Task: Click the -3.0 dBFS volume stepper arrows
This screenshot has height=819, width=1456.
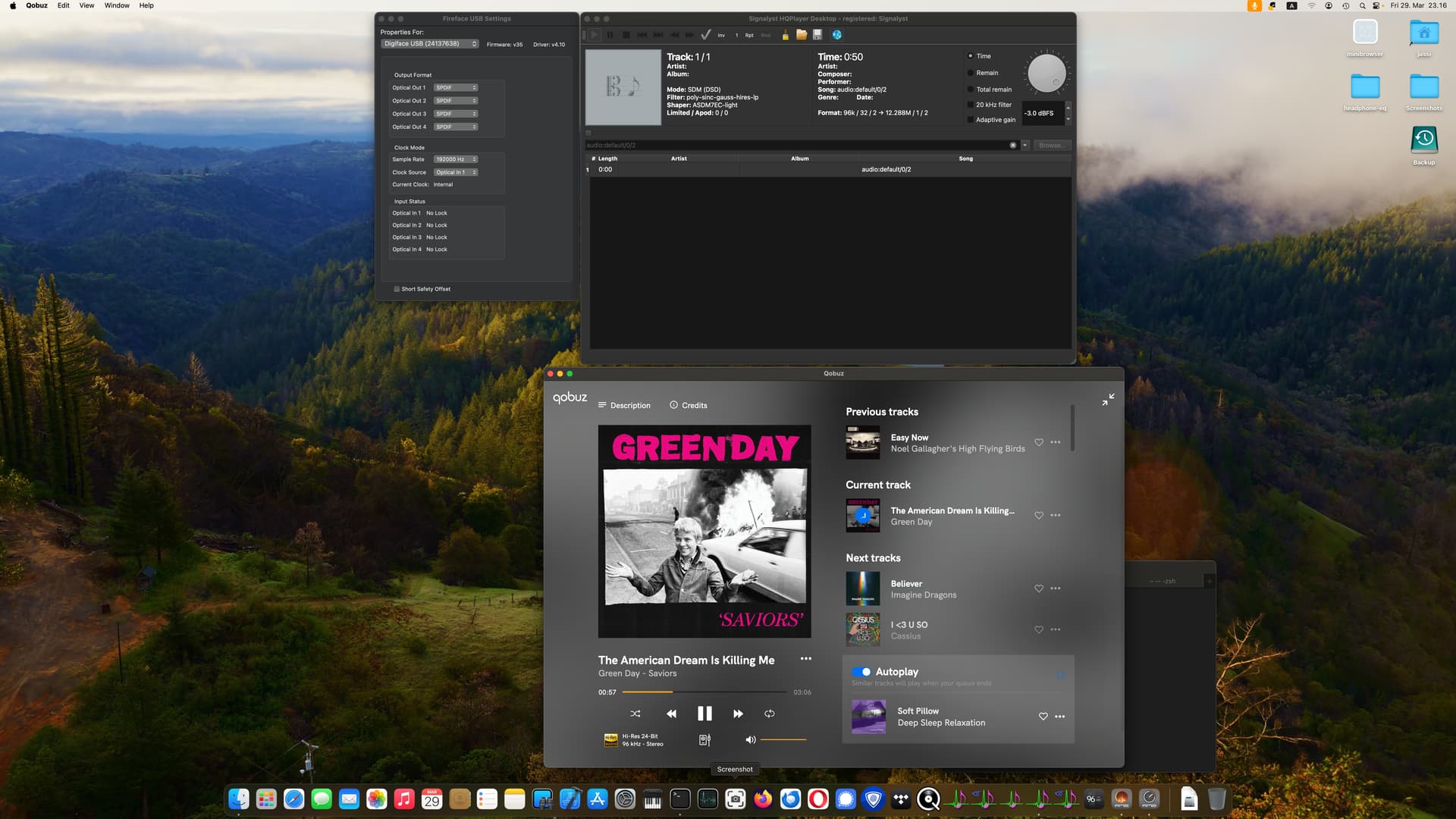Action: (1068, 113)
